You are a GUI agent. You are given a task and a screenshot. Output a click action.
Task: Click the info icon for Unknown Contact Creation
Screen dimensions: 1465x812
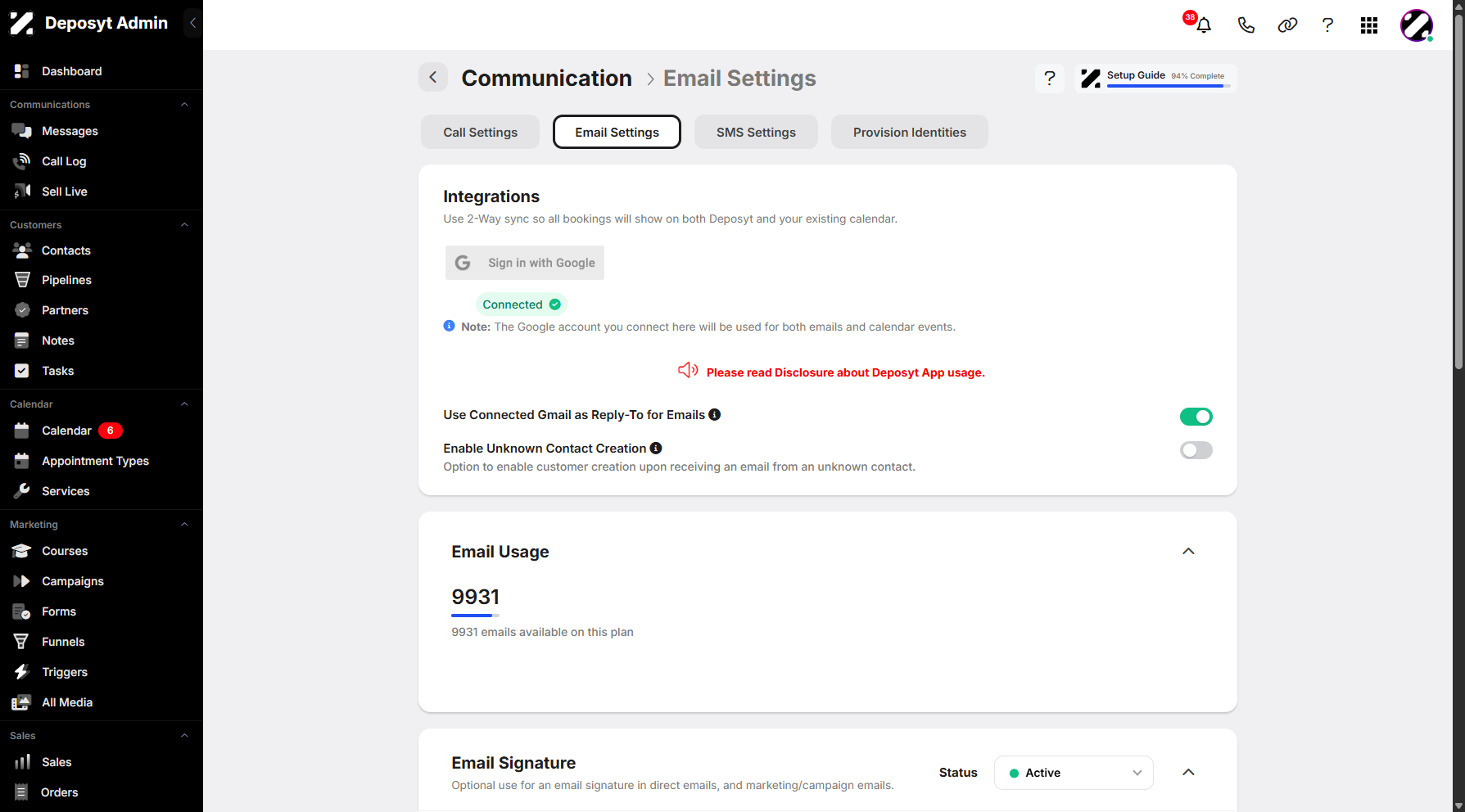656,449
